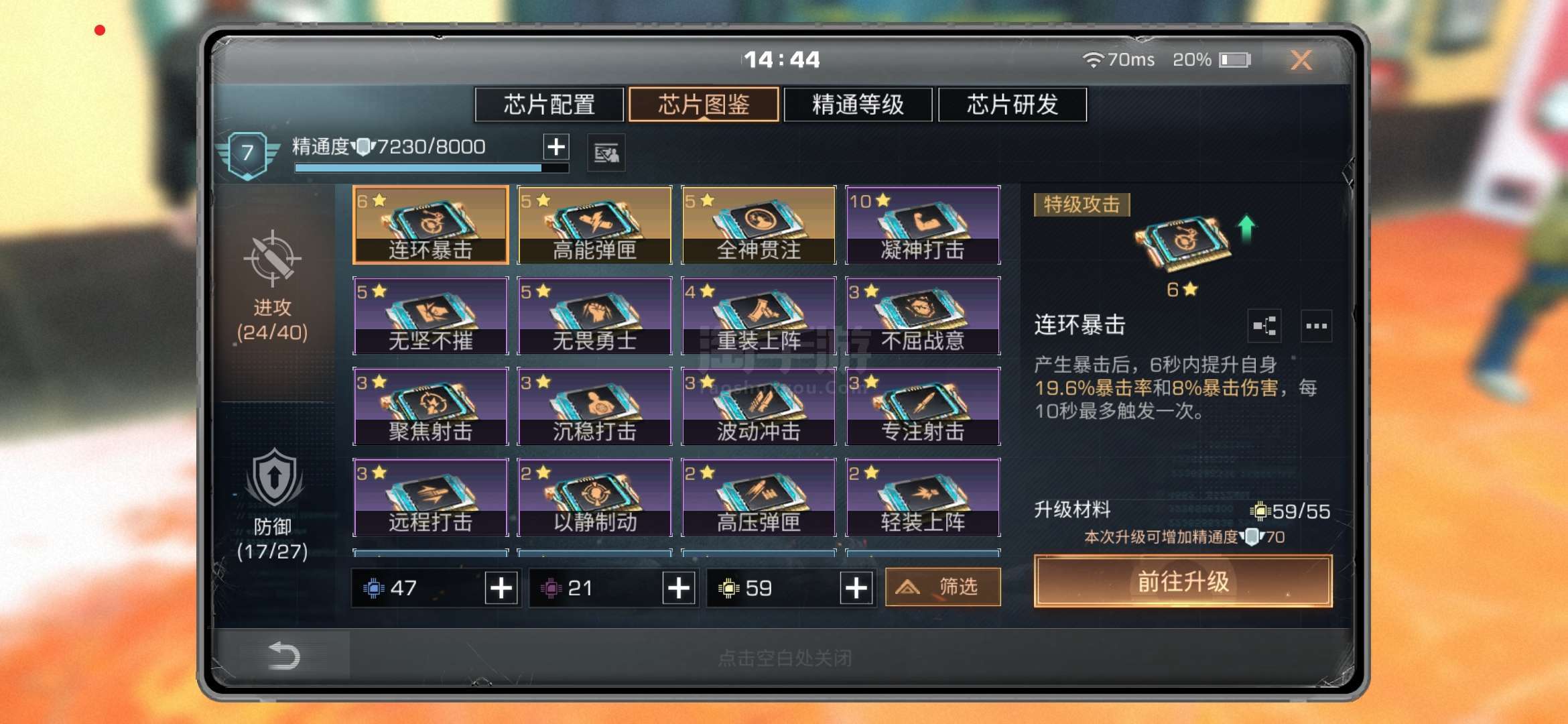Switch to the 精通等级 tab
Image resolution: width=1568 pixels, height=724 pixels.
point(858,105)
